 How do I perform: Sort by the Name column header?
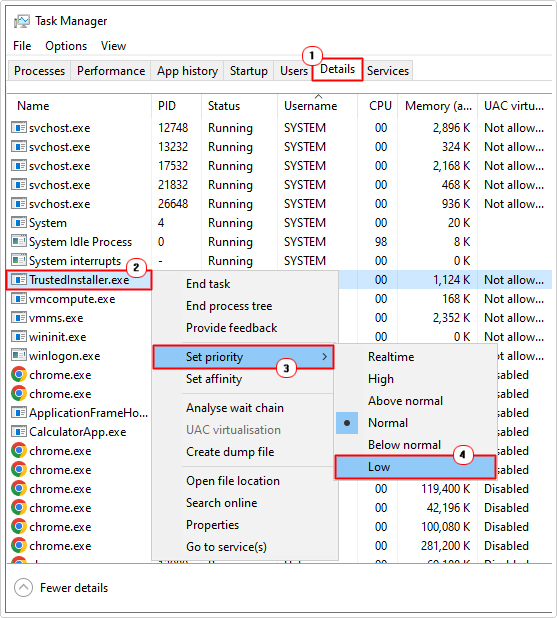79,106
